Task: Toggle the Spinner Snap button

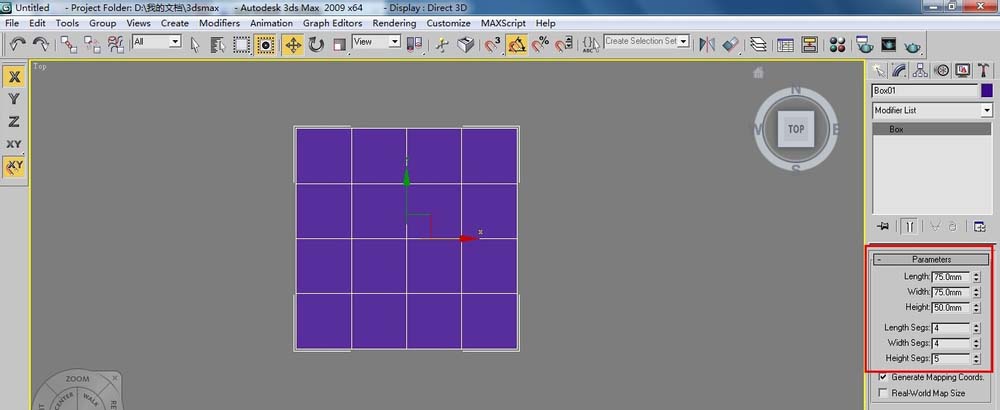Action: (563, 44)
